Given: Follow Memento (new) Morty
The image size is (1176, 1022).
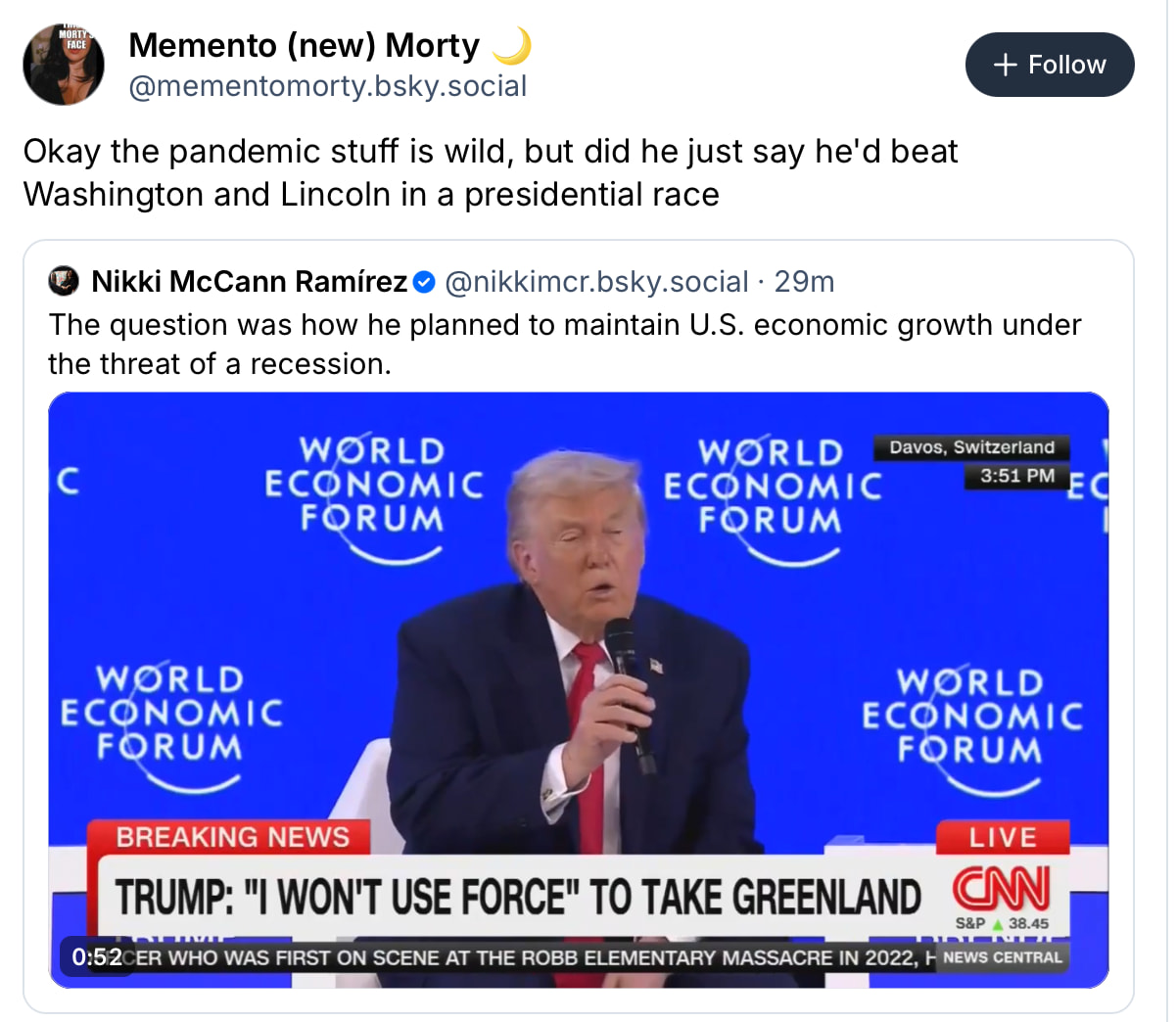Looking at the screenshot, I should (x=1050, y=65).
